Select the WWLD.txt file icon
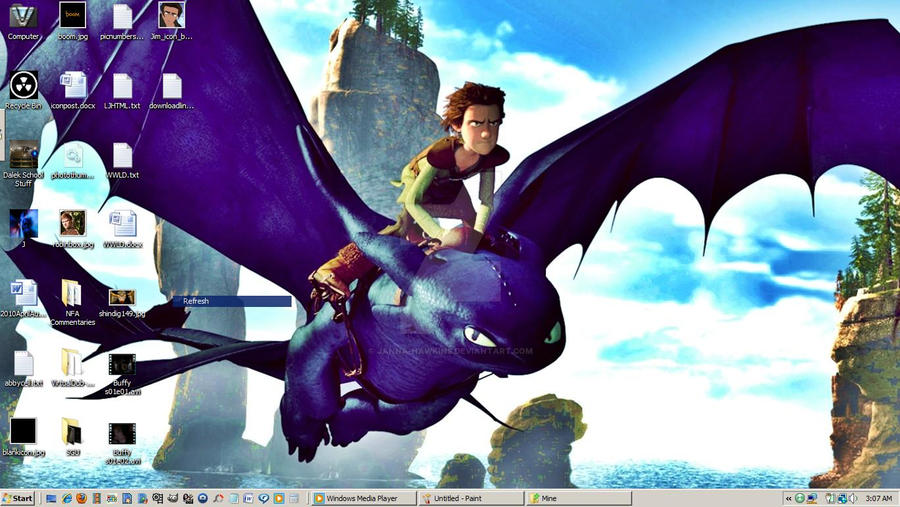Screen dimensions: 900x507 coord(122,161)
